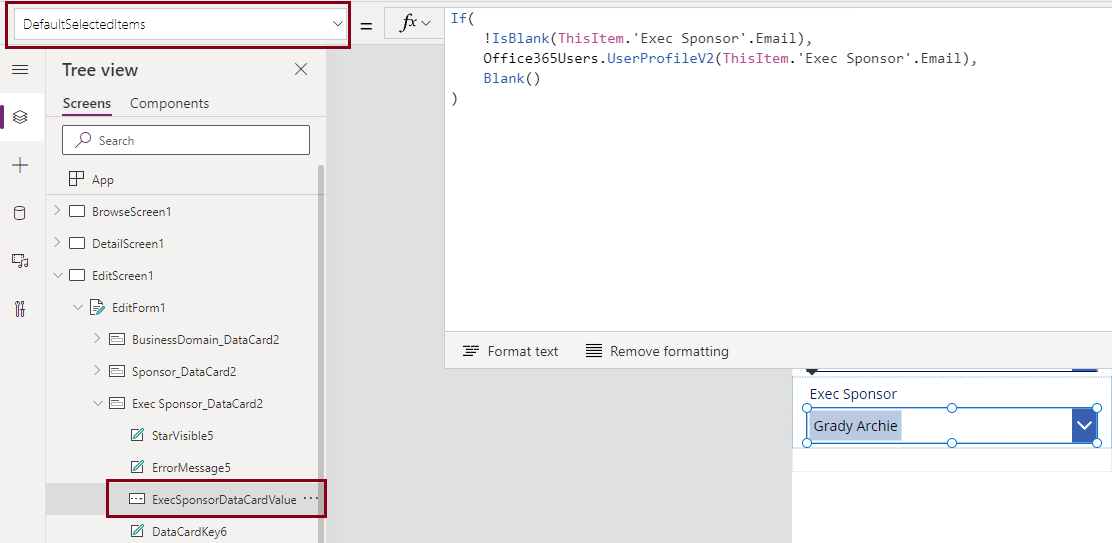The image size is (1112, 543).
Task: Open the Advanced tools icon
Action: (x=21, y=309)
